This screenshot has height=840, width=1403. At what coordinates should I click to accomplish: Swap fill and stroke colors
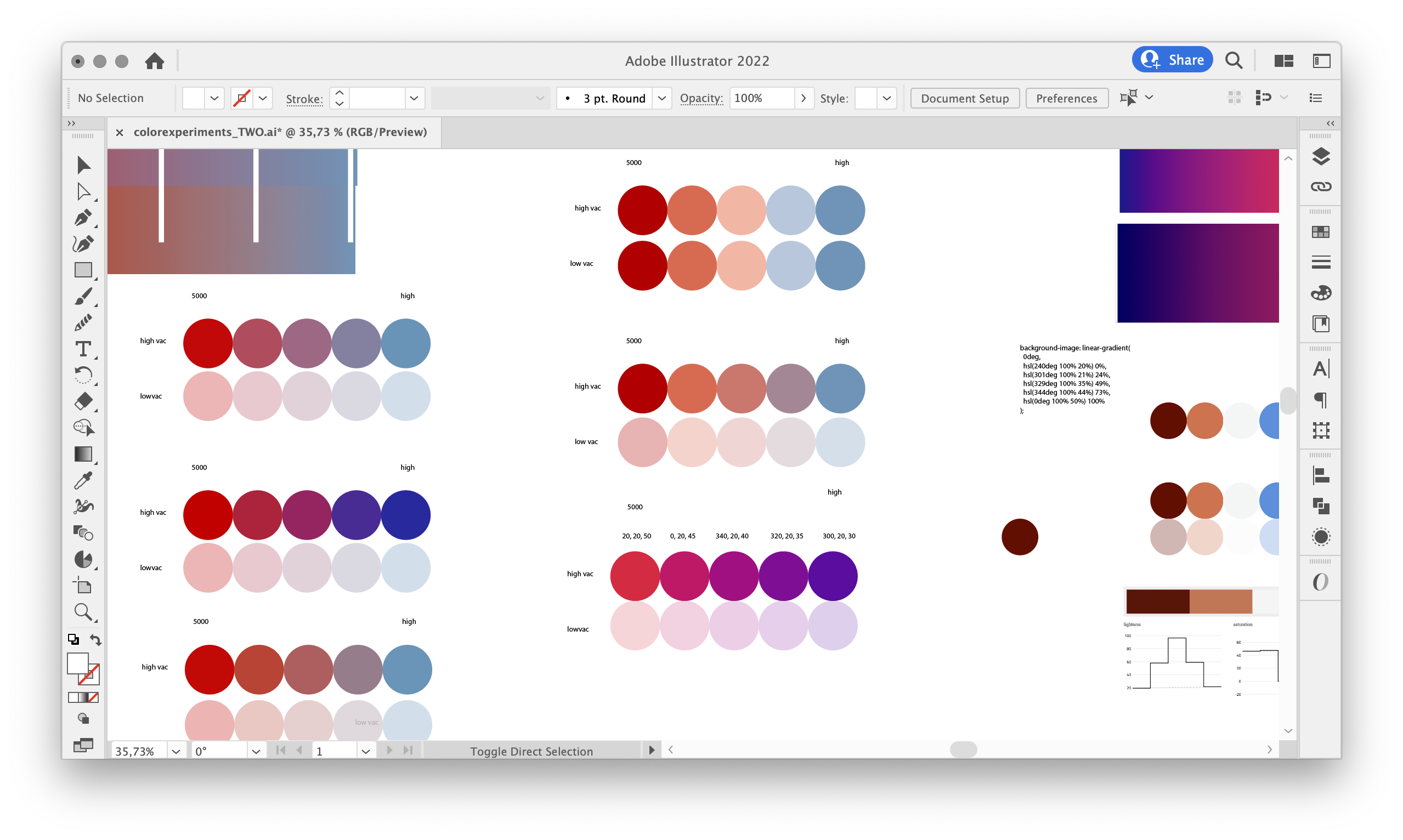(x=95, y=640)
